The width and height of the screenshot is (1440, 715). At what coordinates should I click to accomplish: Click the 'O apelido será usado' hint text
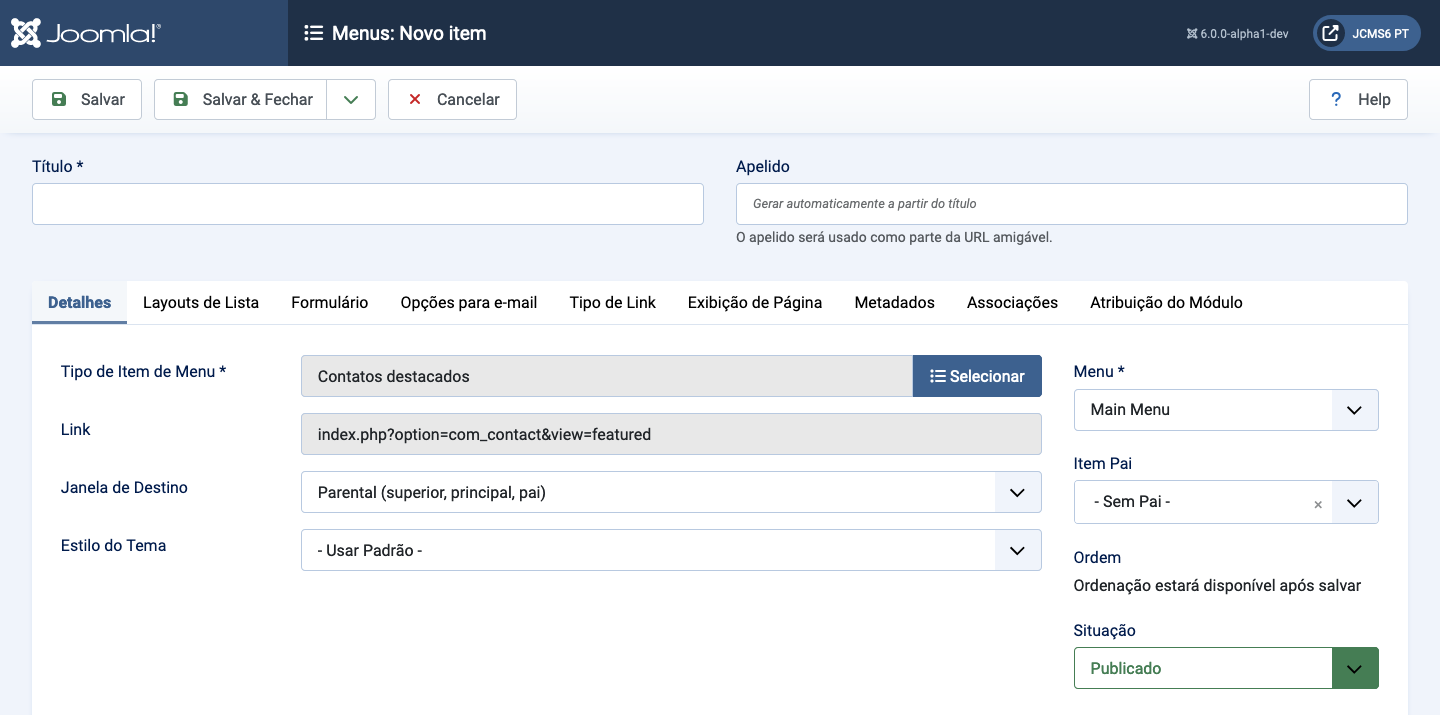[894, 238]
